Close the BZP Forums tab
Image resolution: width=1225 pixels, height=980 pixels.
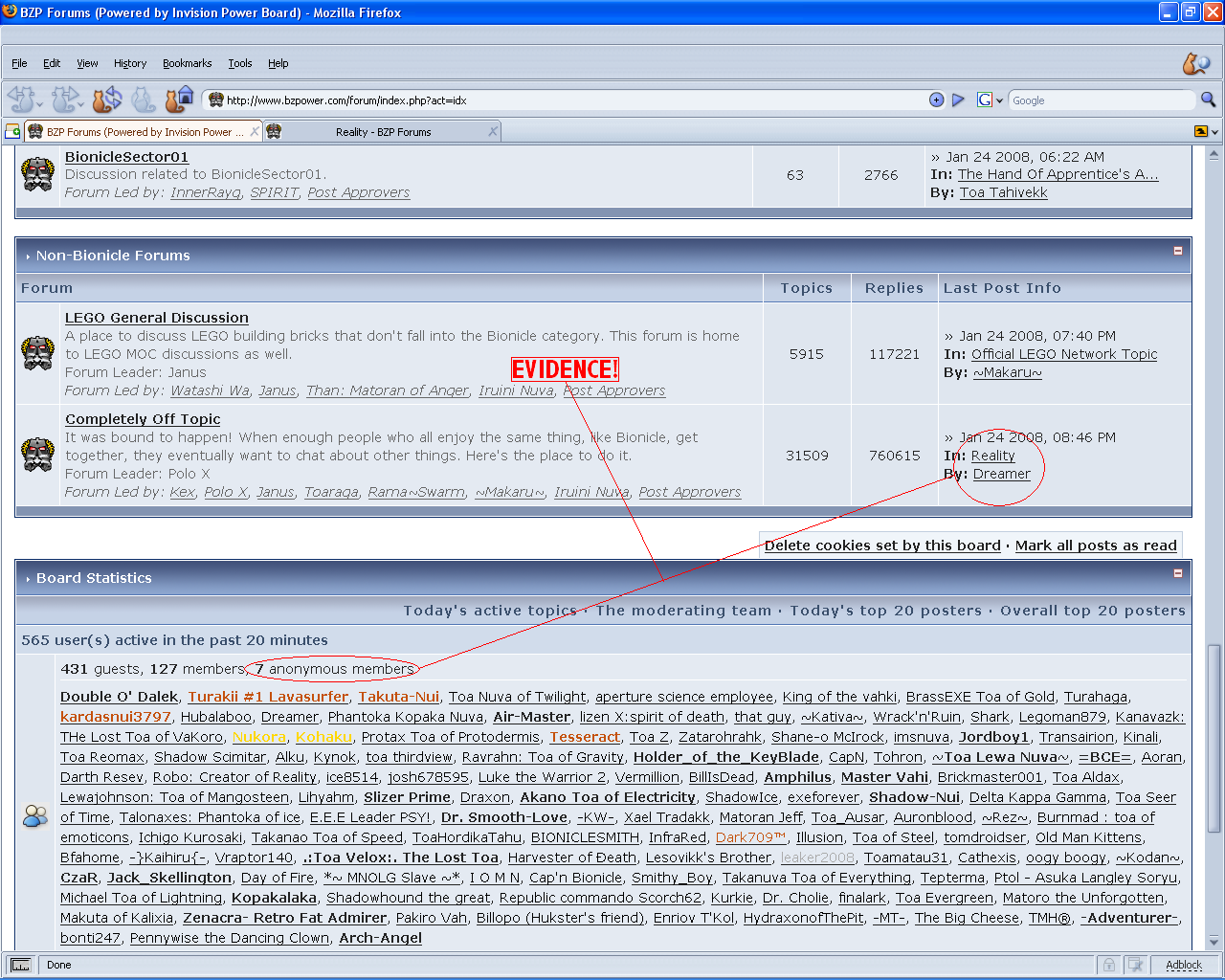tap(255, 132)
